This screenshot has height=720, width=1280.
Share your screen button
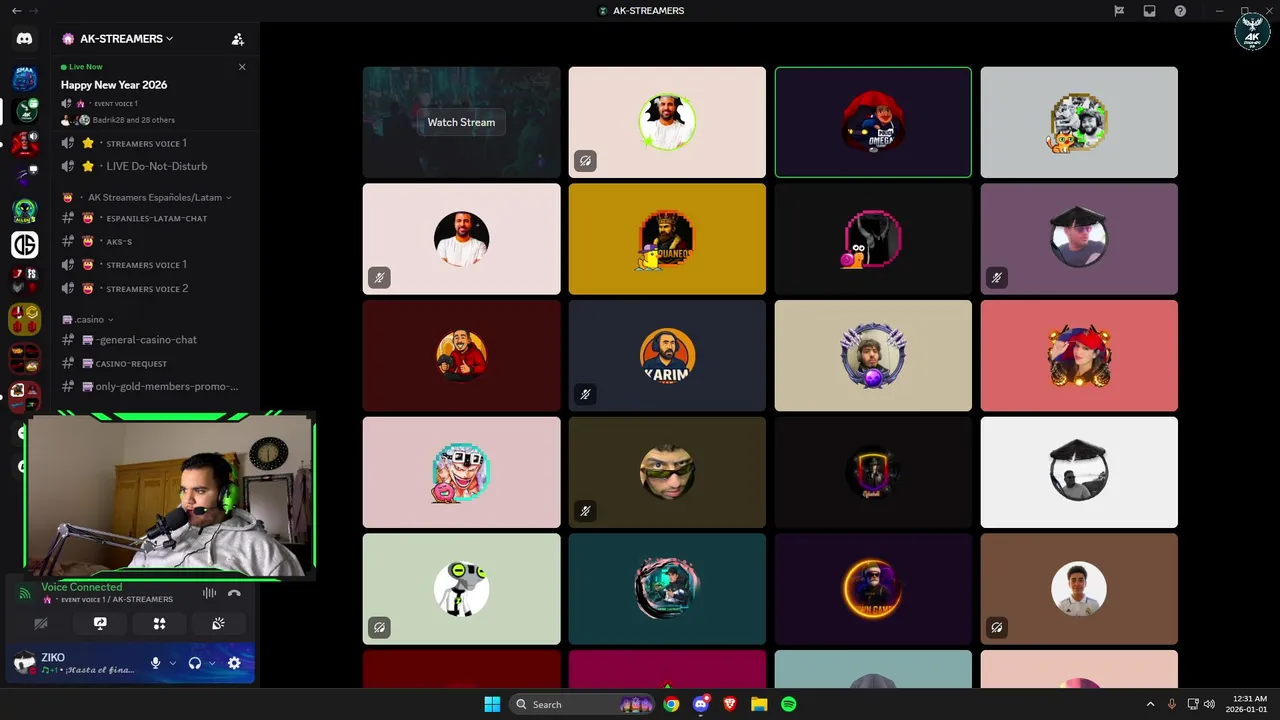pyautogui.click(x=100, y=623)
